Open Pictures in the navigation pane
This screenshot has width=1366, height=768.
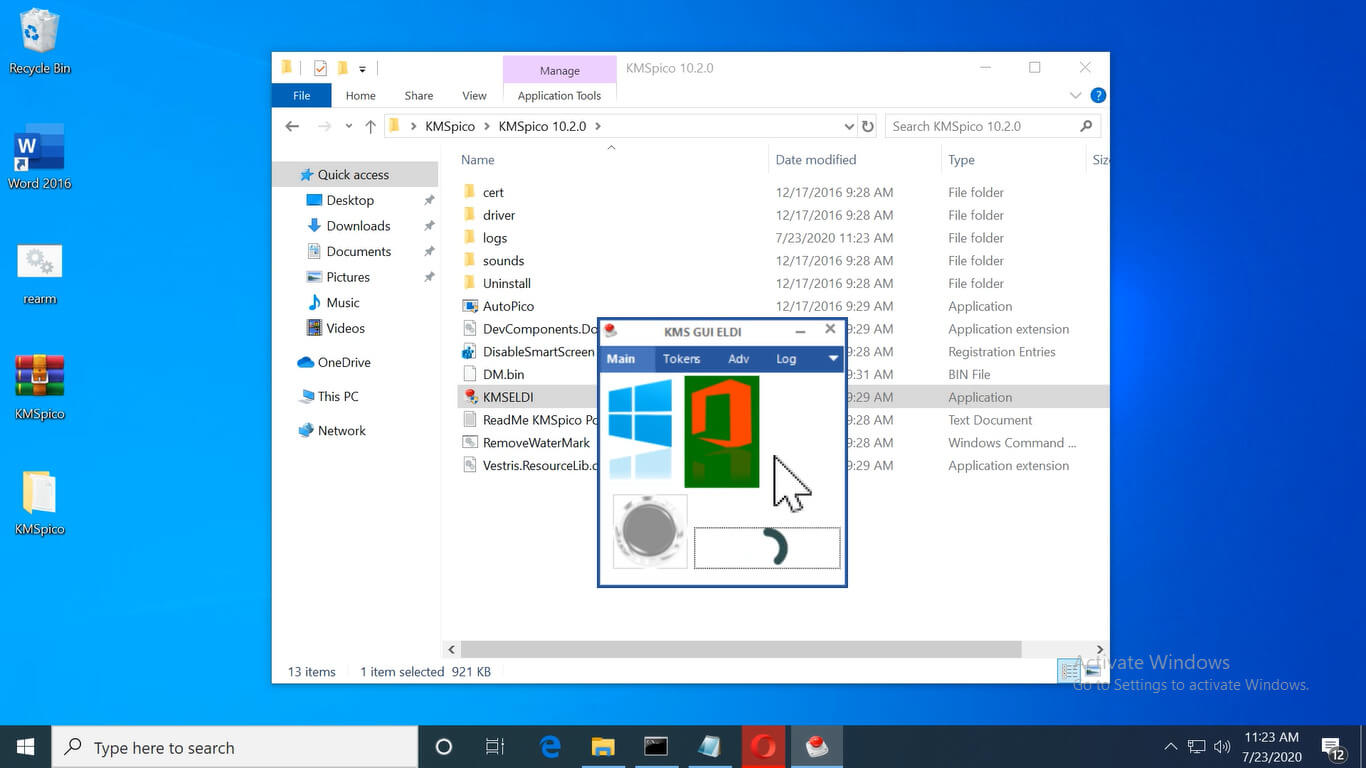pos(348,277)
